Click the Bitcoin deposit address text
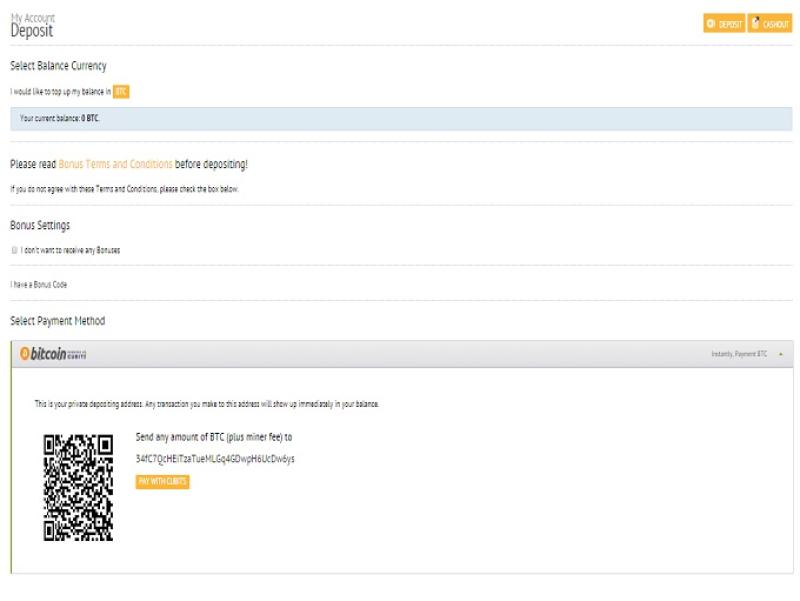 click(214, 458)
